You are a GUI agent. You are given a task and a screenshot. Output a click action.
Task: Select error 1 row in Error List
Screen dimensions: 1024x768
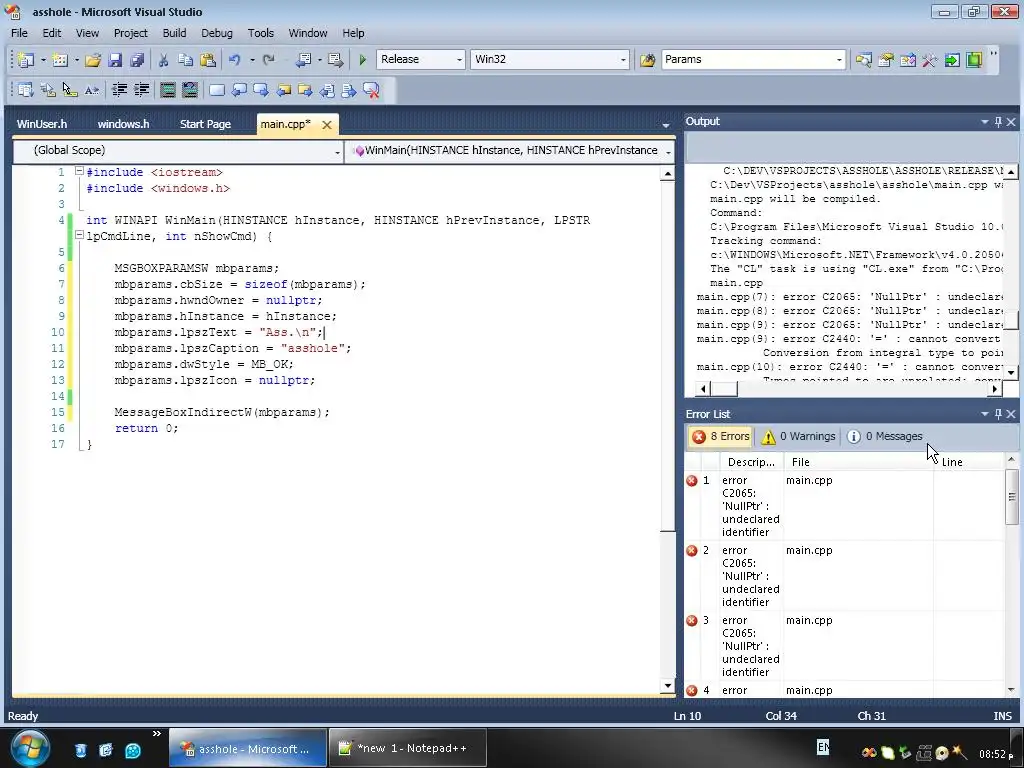[842, 506]
